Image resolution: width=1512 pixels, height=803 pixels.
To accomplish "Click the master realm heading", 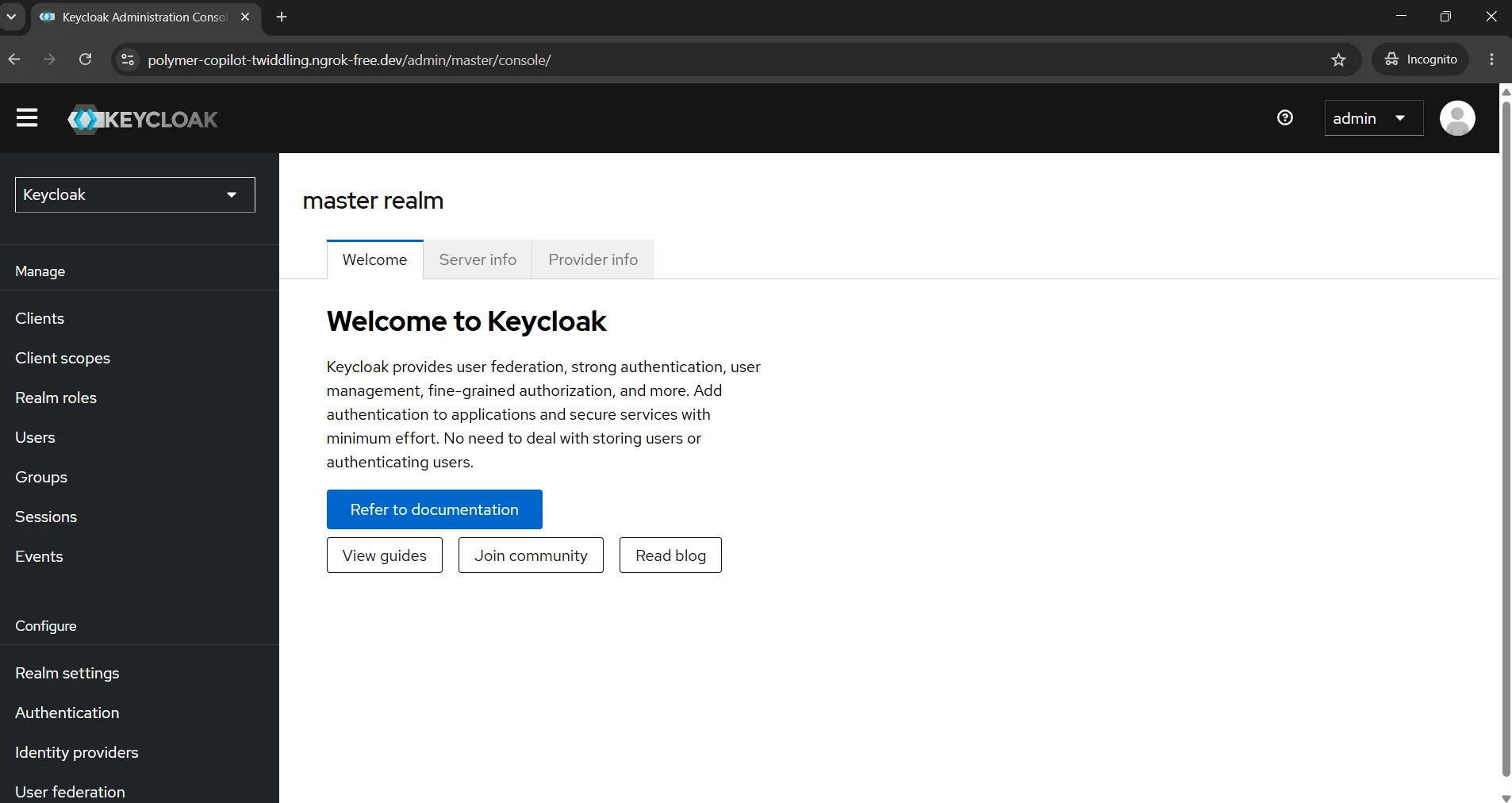I will (x=373, y=201).
